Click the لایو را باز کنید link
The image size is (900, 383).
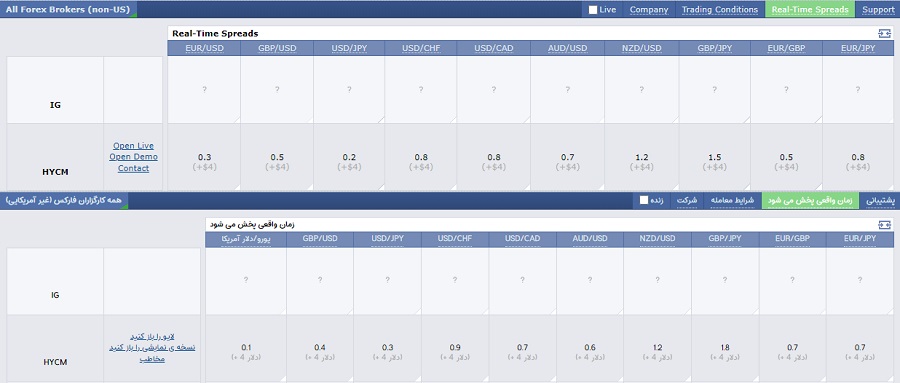pyautogui.click(x=153, y=336)
